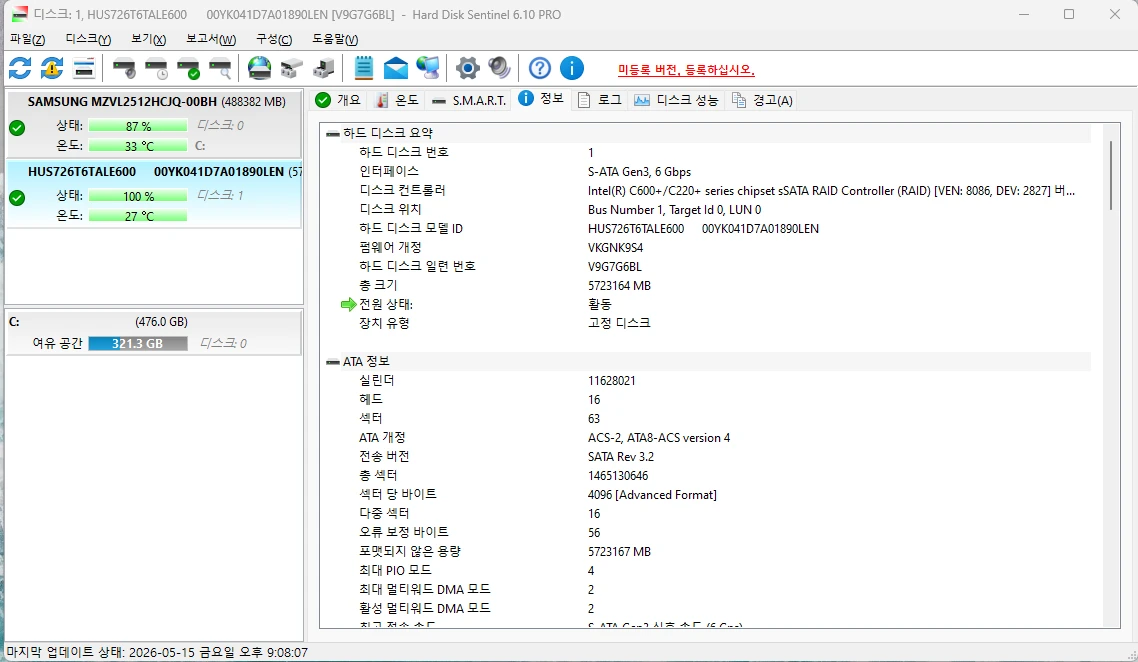Click the 디스크 컨트롤러 row label
The height and width of the screenshot is (662, 1138).
click(402, 190)
